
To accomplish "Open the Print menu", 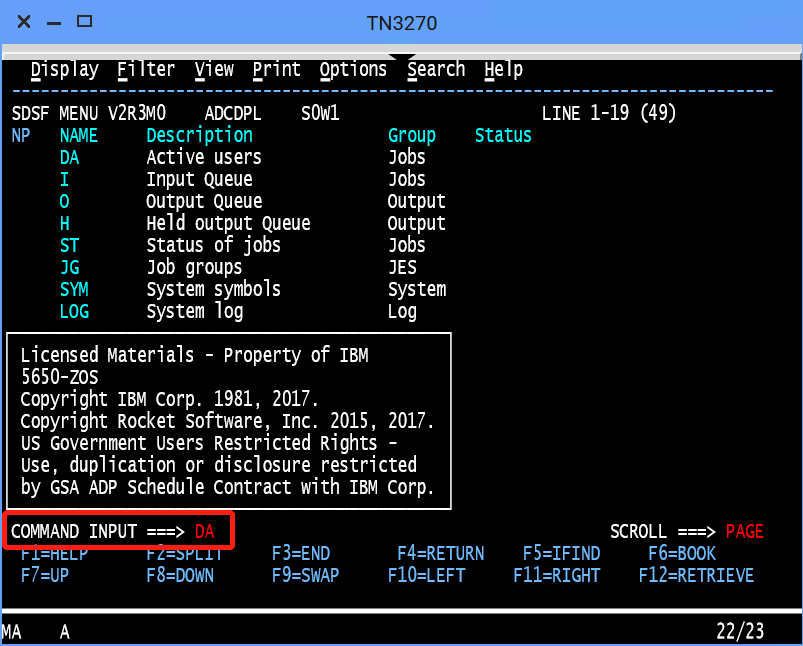I will point(277,70).
